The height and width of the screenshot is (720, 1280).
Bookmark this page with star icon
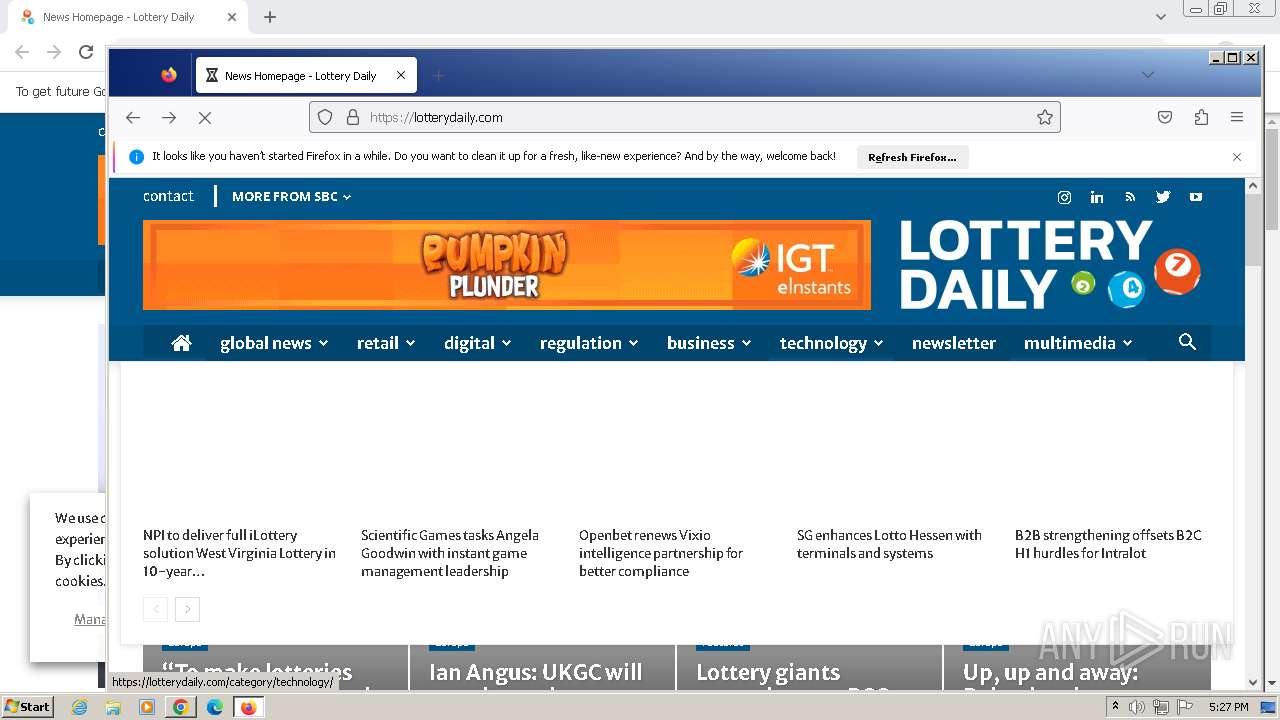[1045, 117]
